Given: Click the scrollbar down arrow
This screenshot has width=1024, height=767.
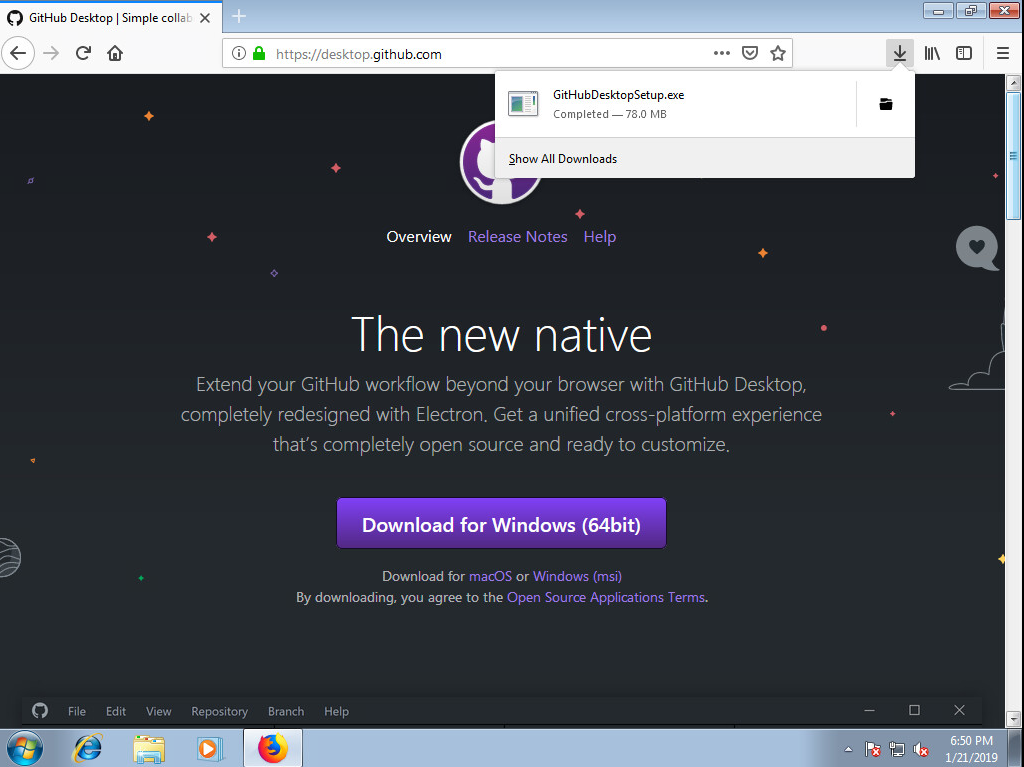Looking at the screenshot, I should tap(1014, 719).
